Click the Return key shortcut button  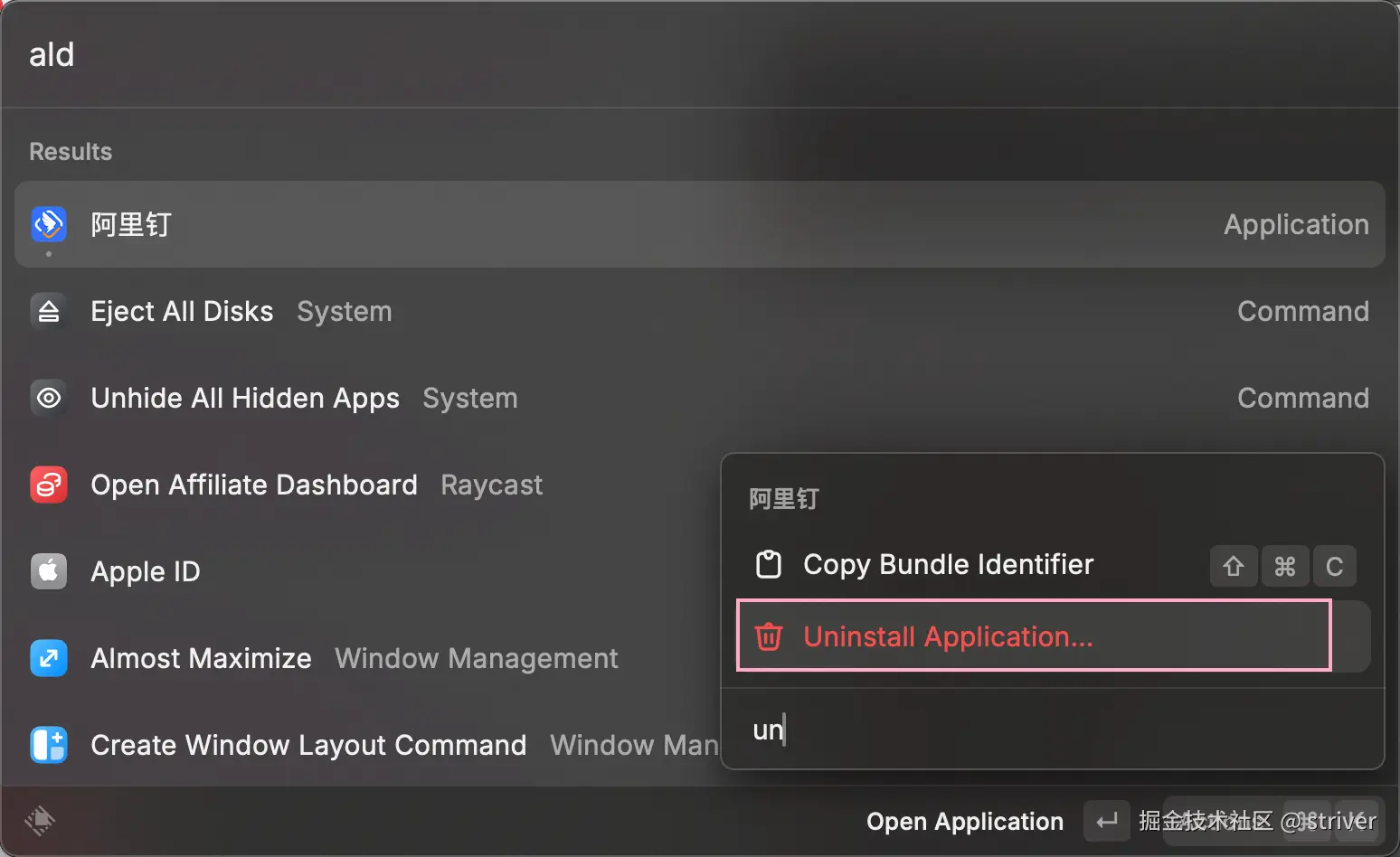1106,821
